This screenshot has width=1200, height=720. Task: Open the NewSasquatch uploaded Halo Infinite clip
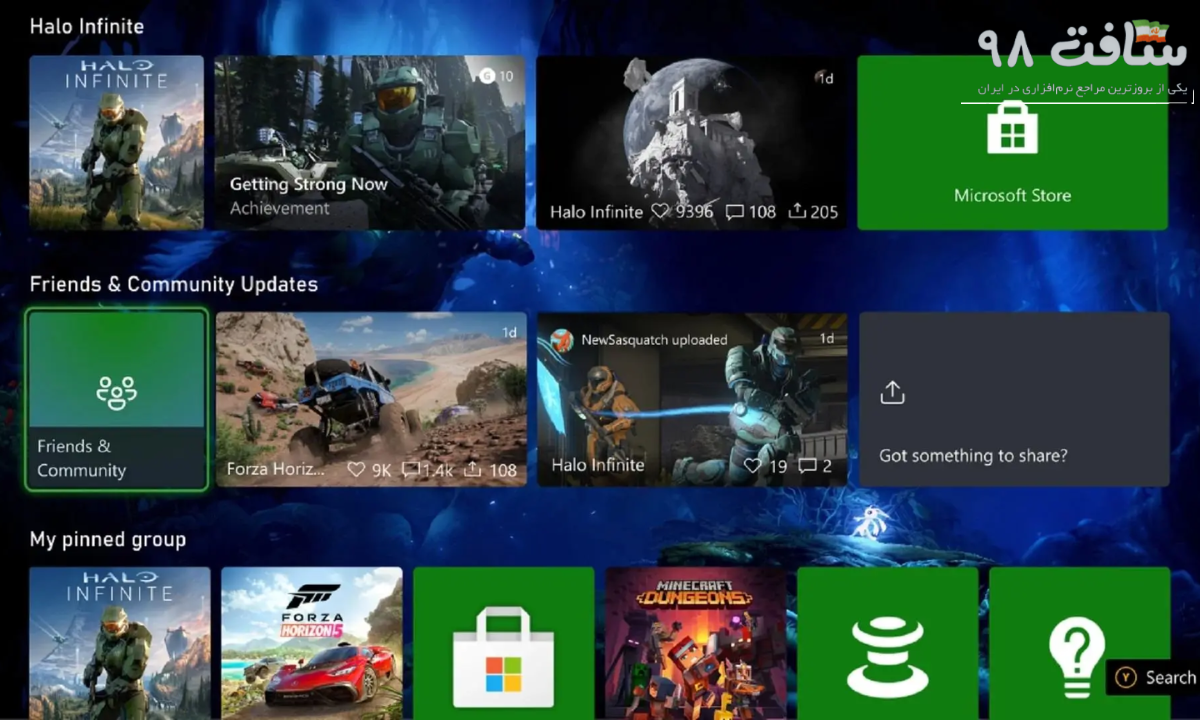tap(692, 400)
